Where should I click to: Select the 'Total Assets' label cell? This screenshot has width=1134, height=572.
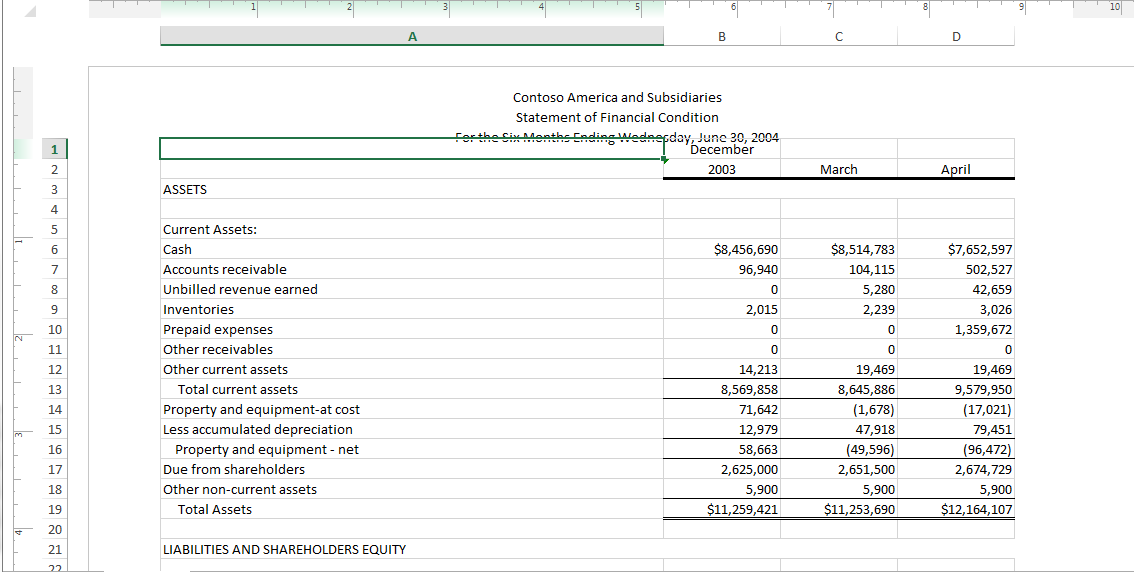pyautogui.click(x=412, y=509)
